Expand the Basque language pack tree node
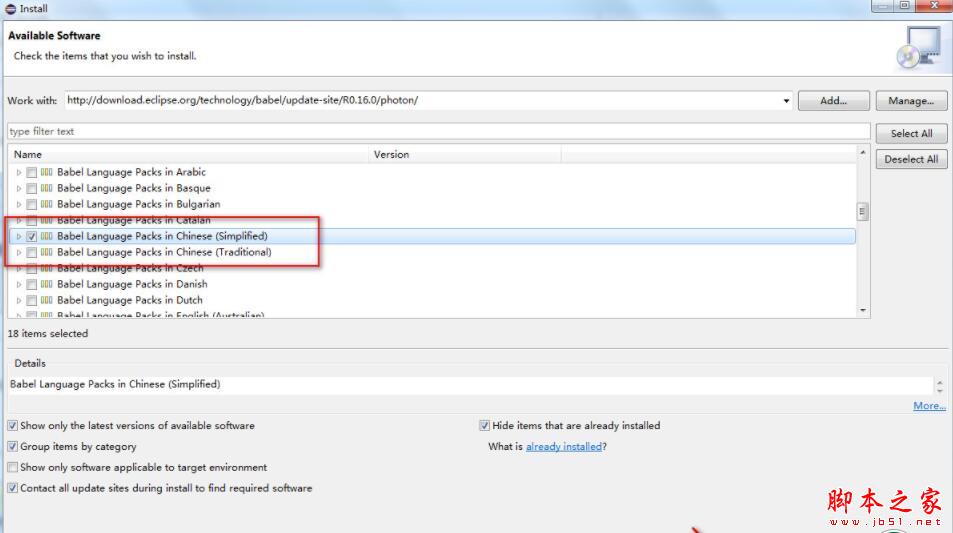Screen dimensions: 953x533 point(19,188)
